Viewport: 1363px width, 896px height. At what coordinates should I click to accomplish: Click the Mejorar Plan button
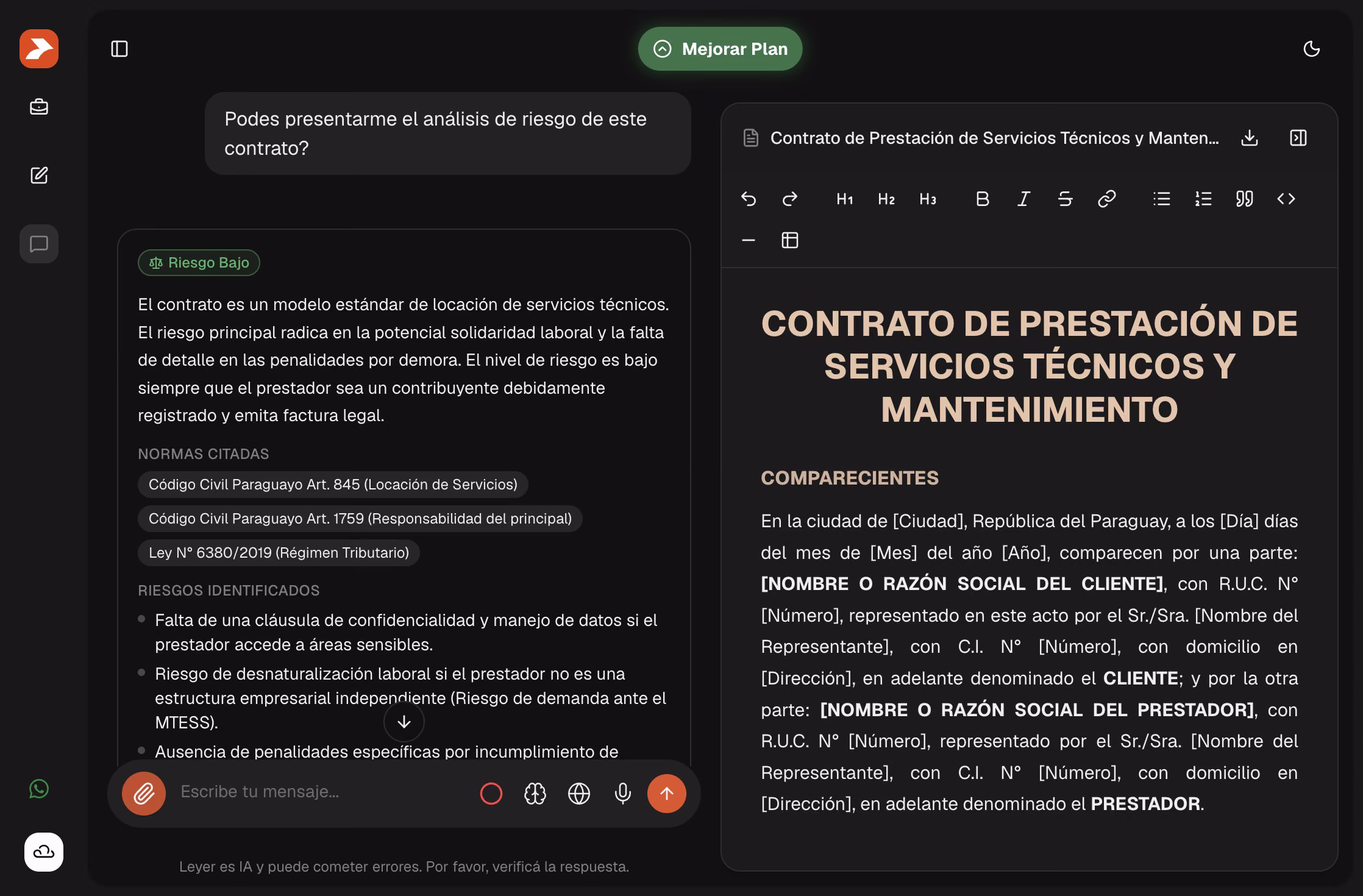click(x=720, y=49)
